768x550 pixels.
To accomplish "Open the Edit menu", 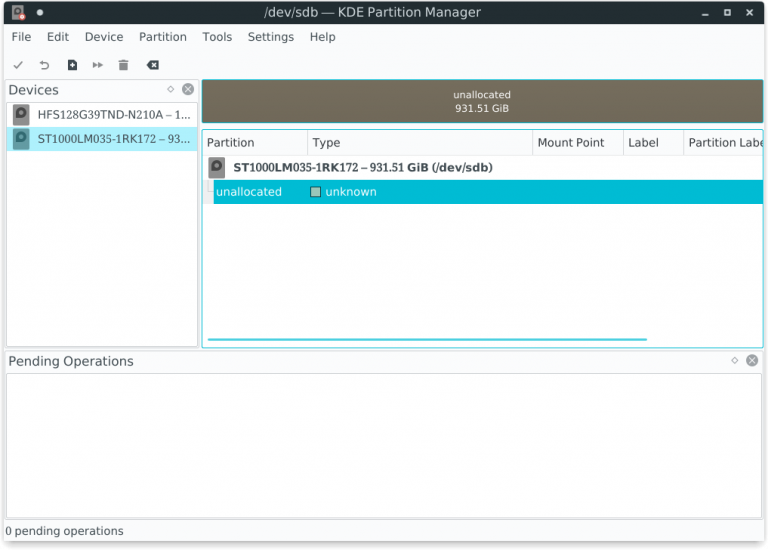I will [58, 37].
